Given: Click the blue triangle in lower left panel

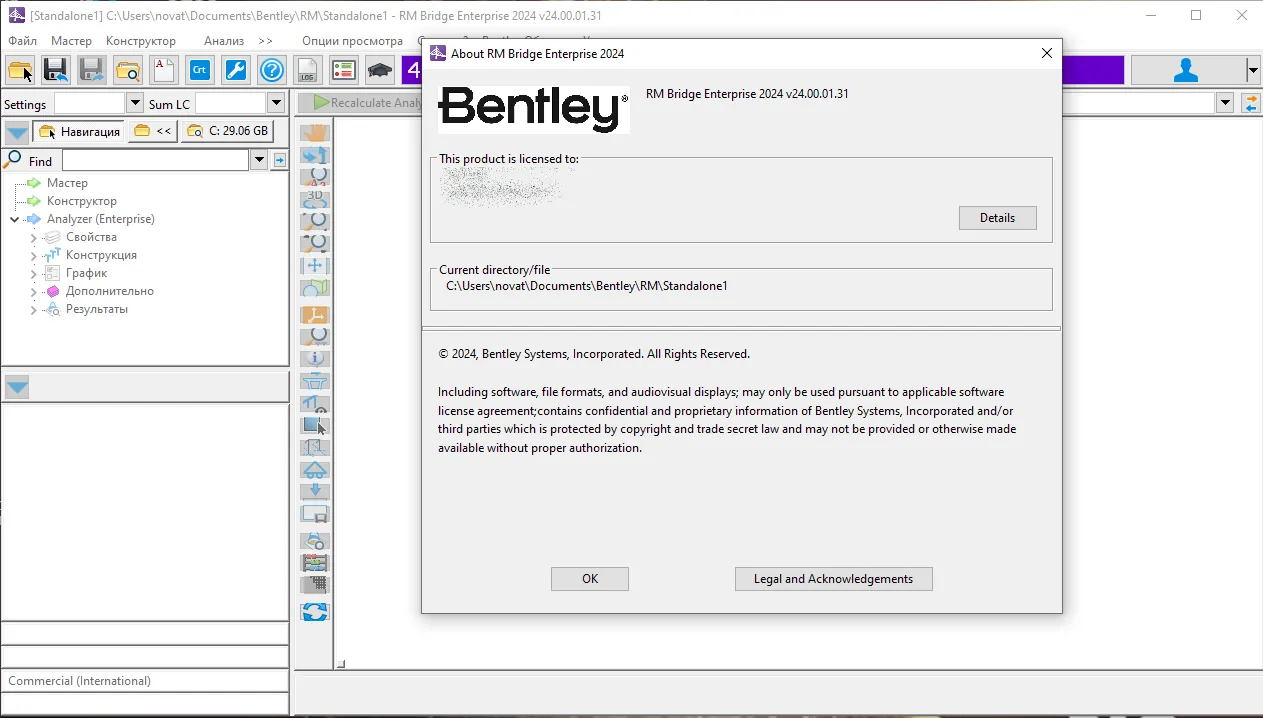Looking at the screenshot, I should pos(17,387).
